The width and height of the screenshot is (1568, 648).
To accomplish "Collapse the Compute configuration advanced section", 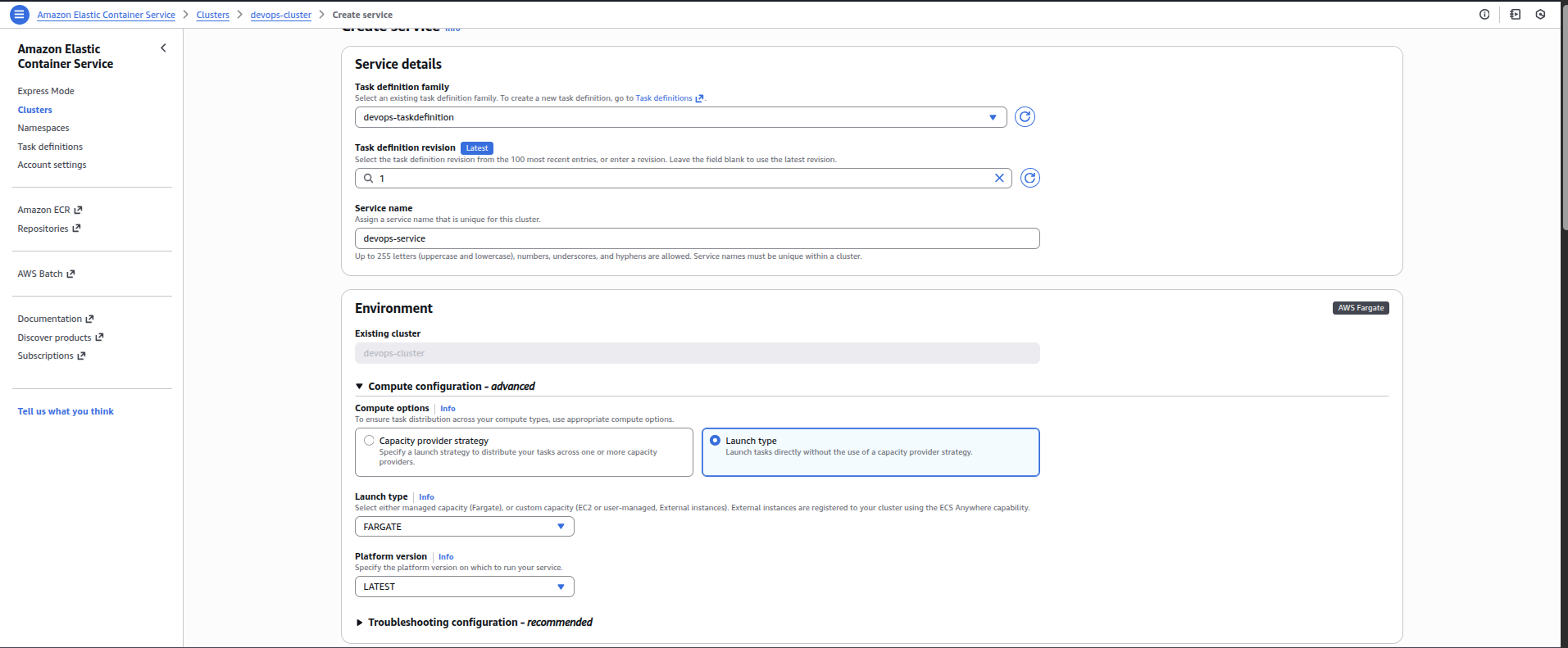I will click(x=444, y=386).
